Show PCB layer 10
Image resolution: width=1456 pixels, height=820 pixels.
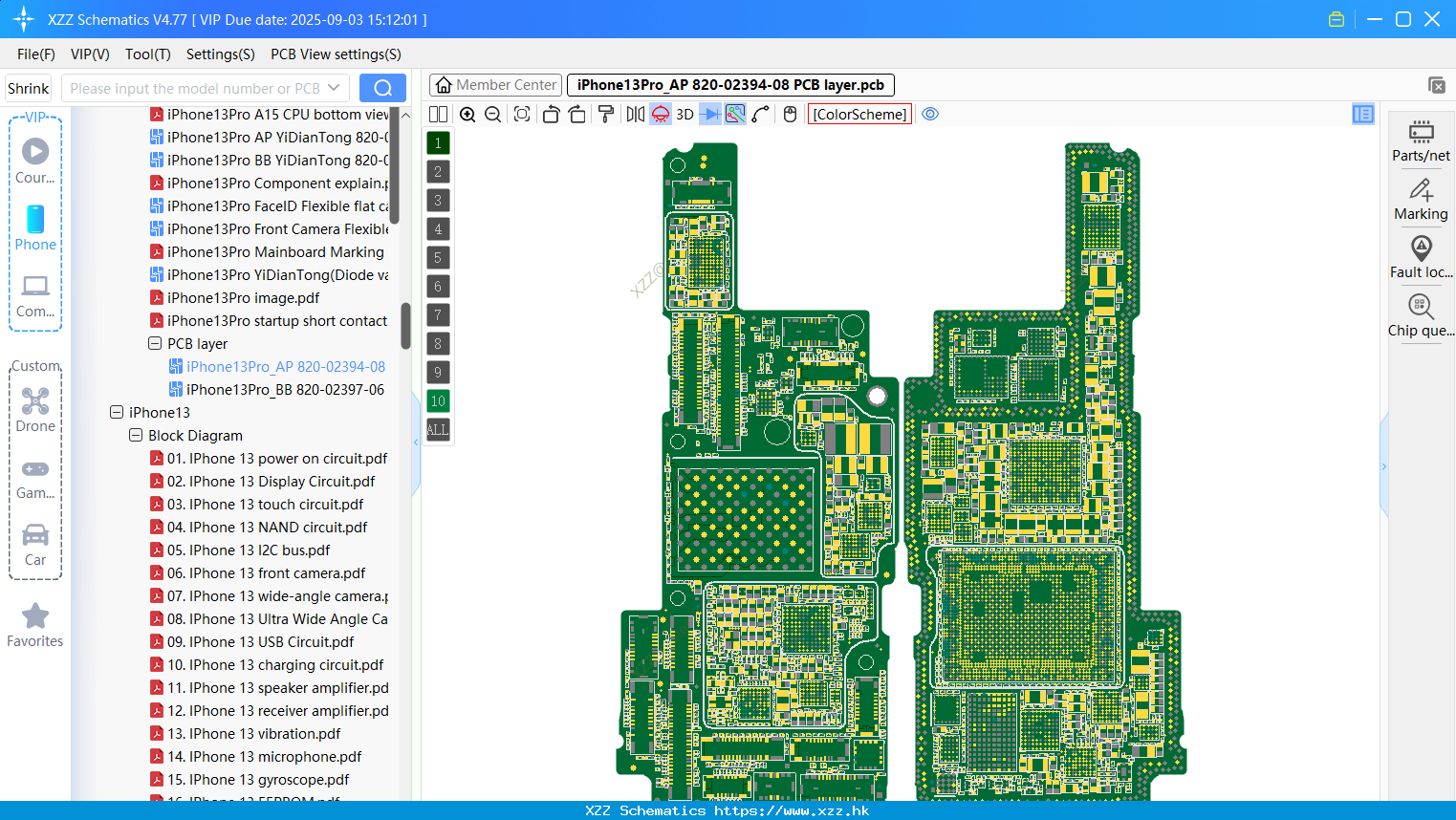(438, 400)
